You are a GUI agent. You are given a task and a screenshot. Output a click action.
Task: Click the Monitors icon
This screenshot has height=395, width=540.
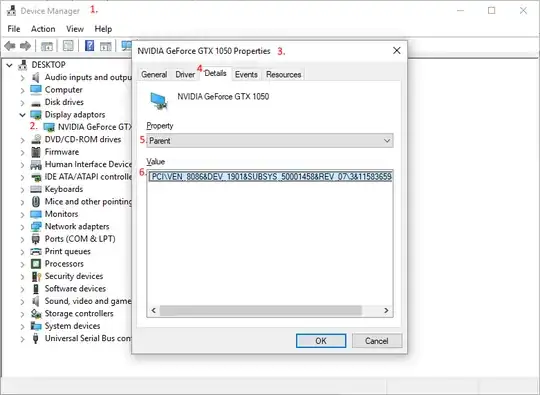coord(36,214)
